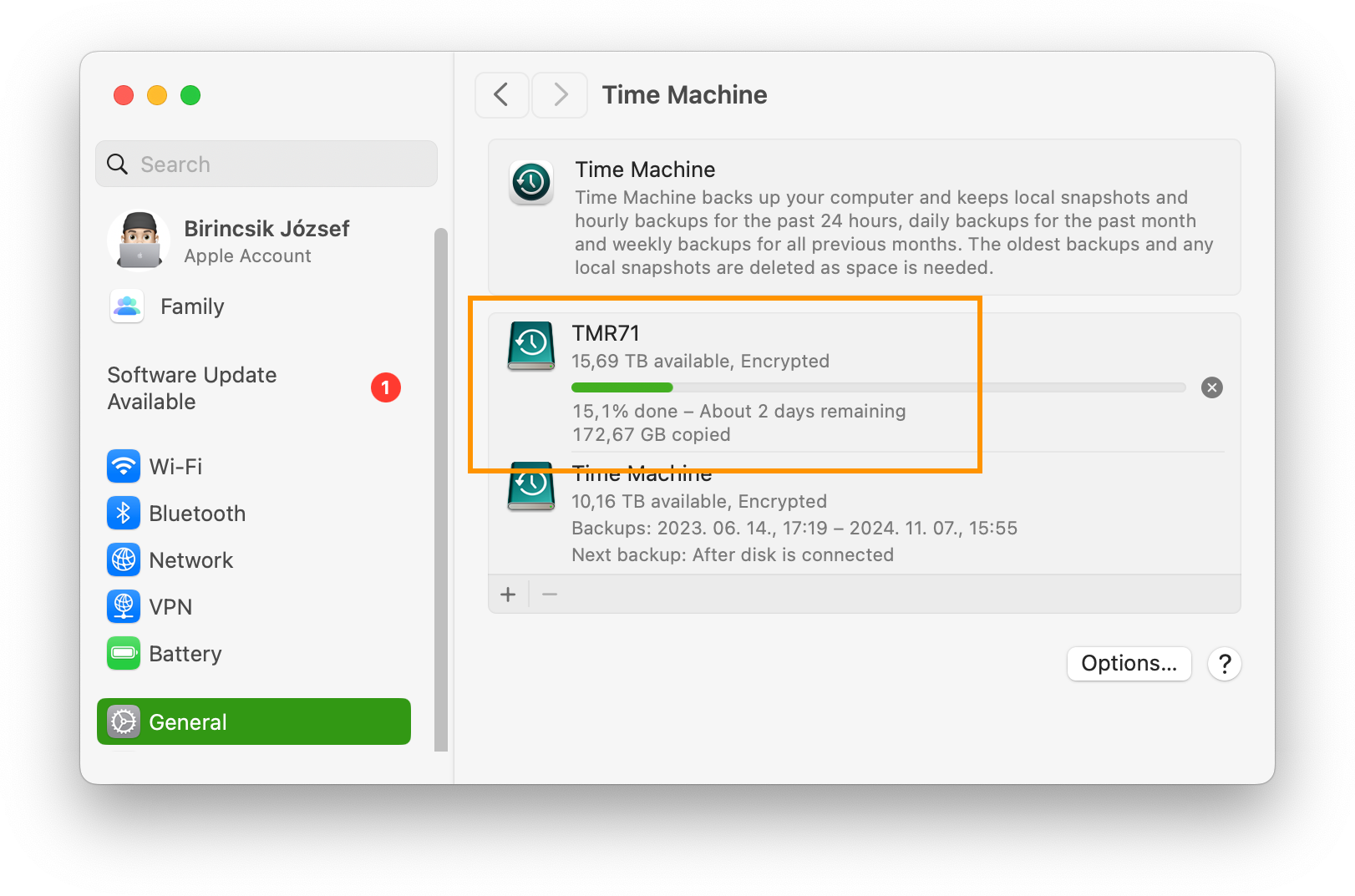
Task: Select General in the sidebar
Action: coord(253,721)
